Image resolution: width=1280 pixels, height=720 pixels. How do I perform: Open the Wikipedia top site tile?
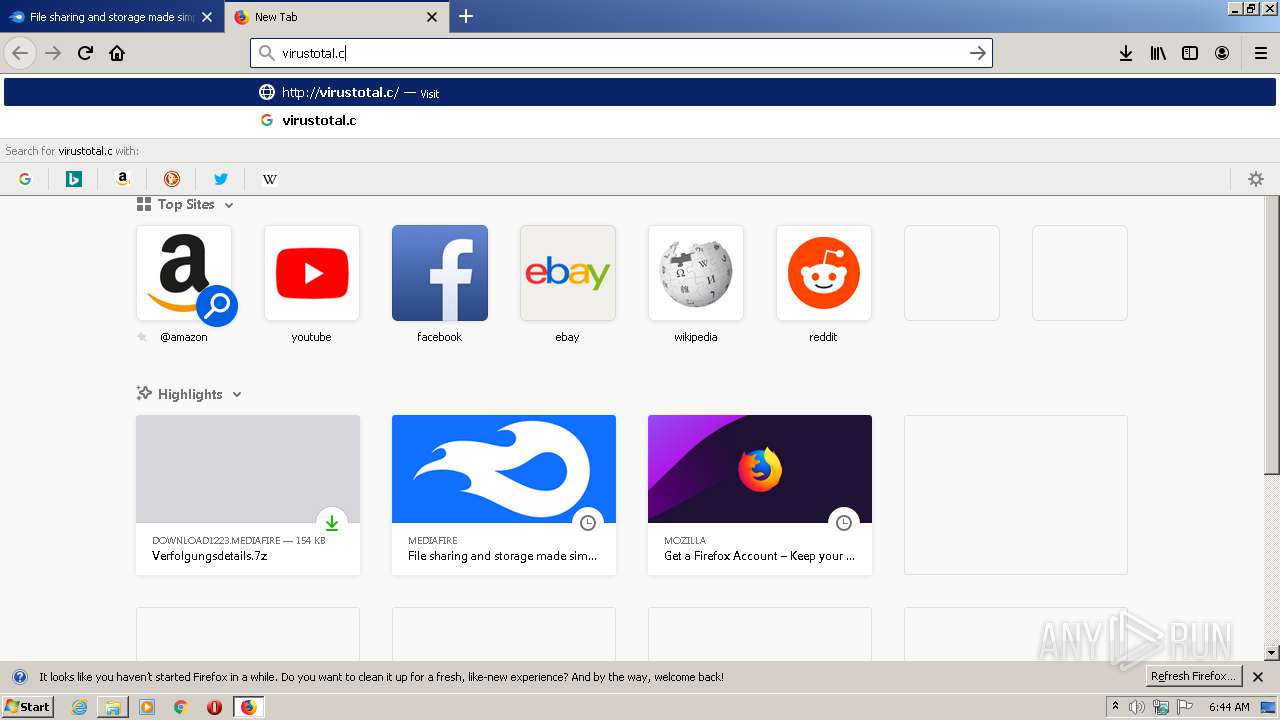pos(696,273)
